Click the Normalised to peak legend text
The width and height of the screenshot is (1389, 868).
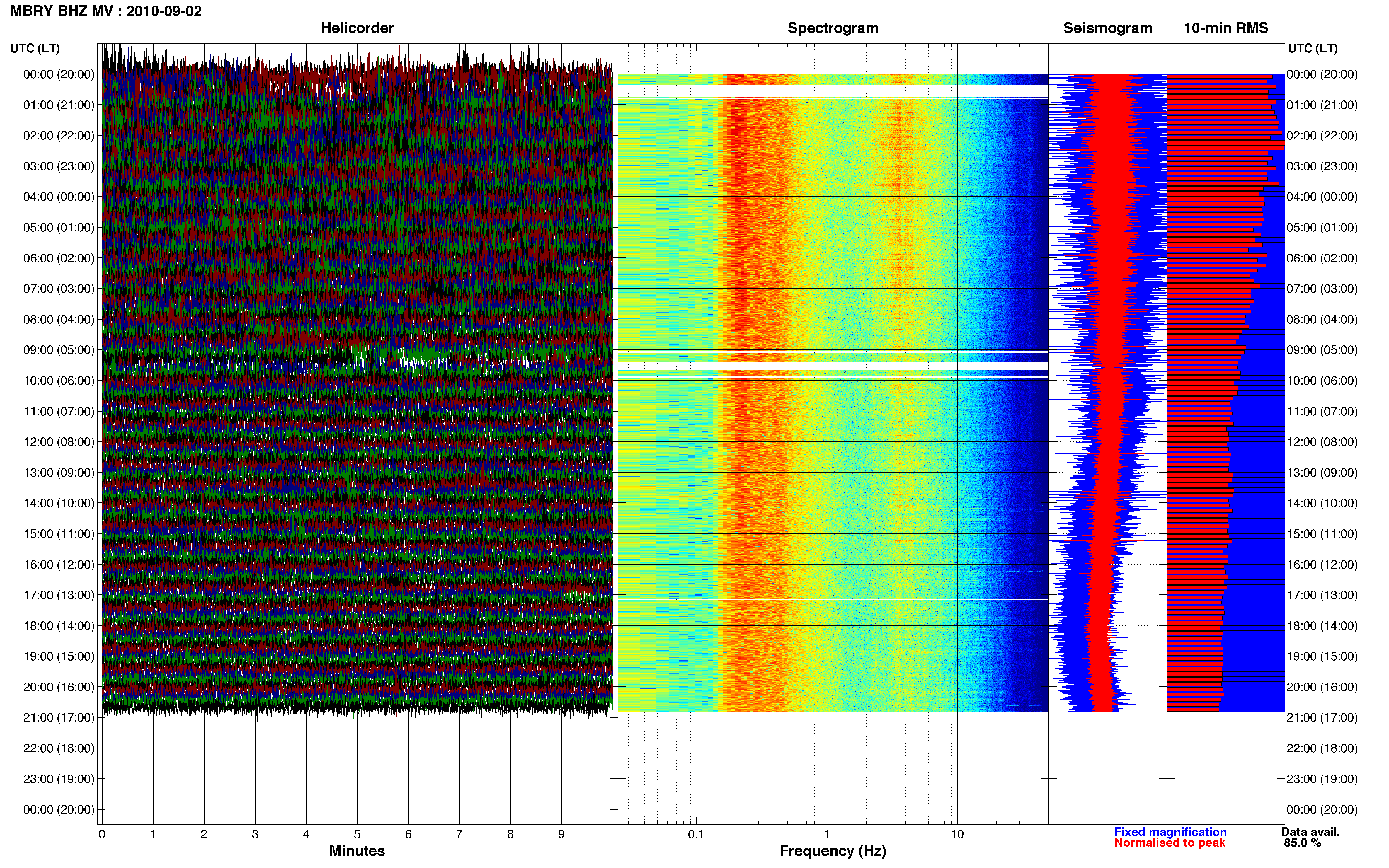coord(1170,843)
